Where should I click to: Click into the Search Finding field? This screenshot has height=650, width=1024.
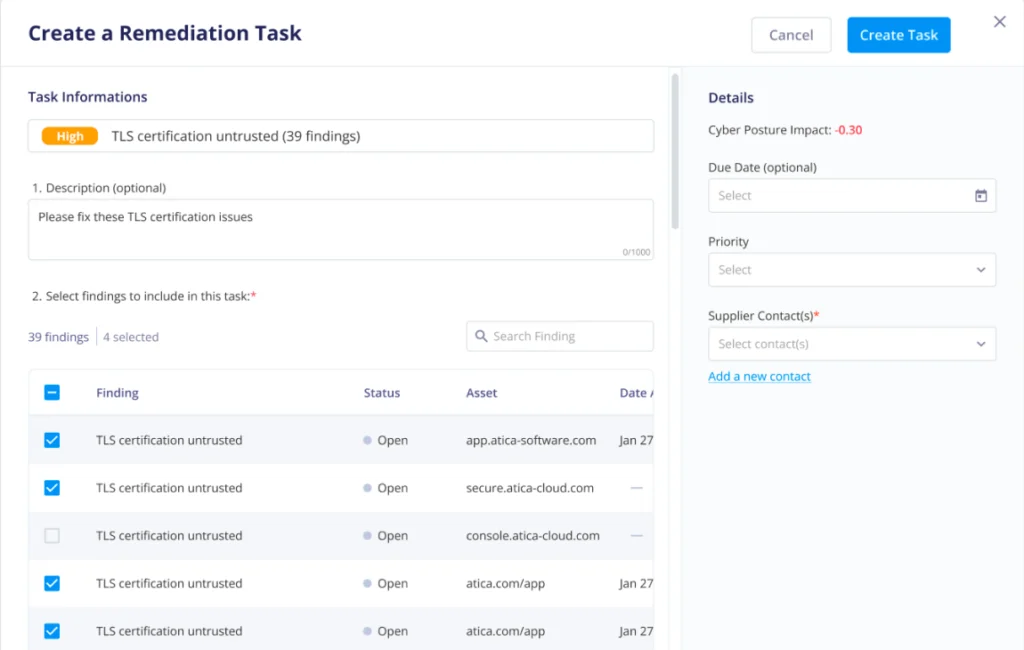click(560, 336)
